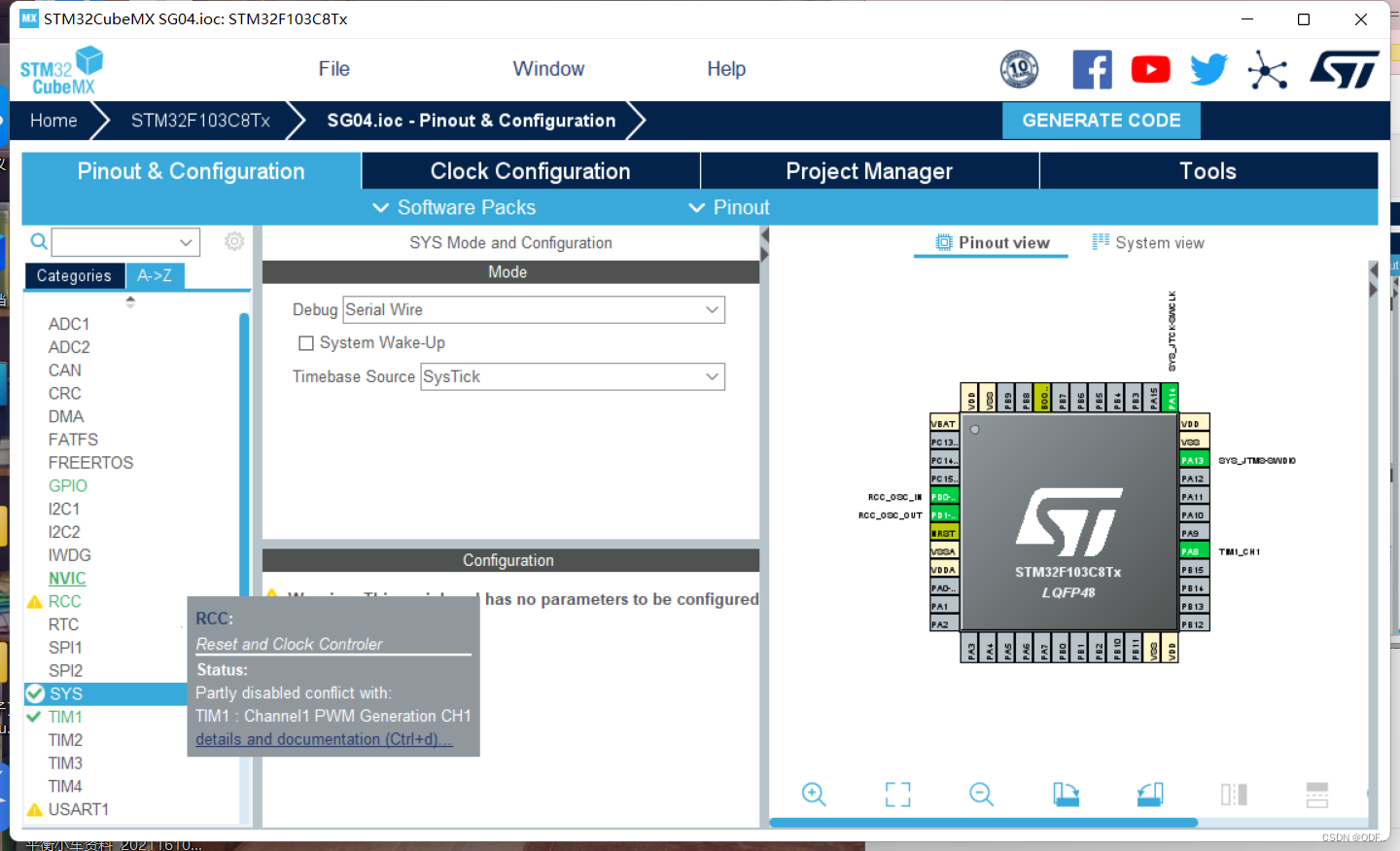The height and width of the screenshot is (851, 1400).
Task: Select the Pinout view tab
Action: pyautogui.click(x=992, y=243)
